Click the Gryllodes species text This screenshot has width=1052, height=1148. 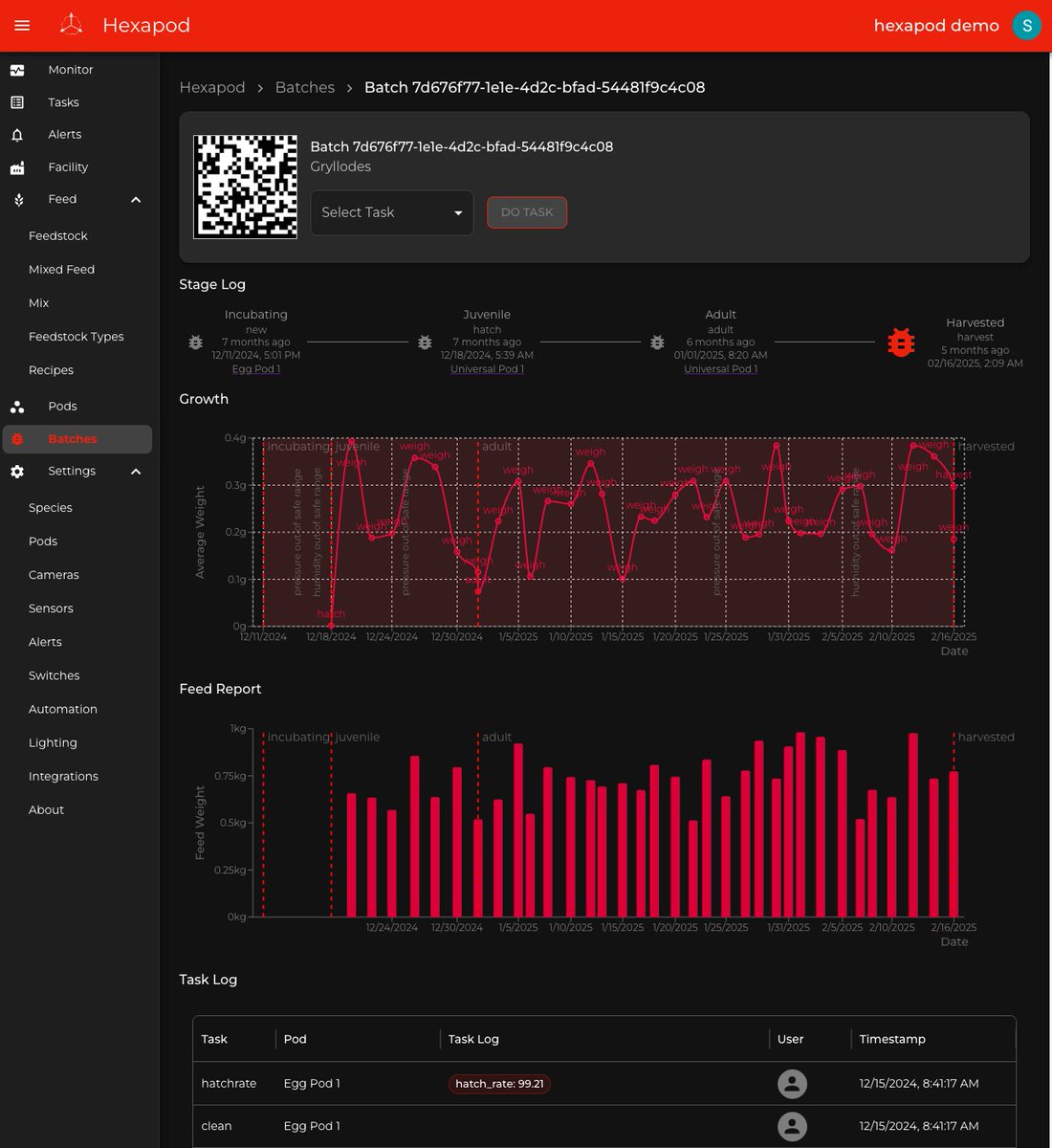[x=340, y=166]
